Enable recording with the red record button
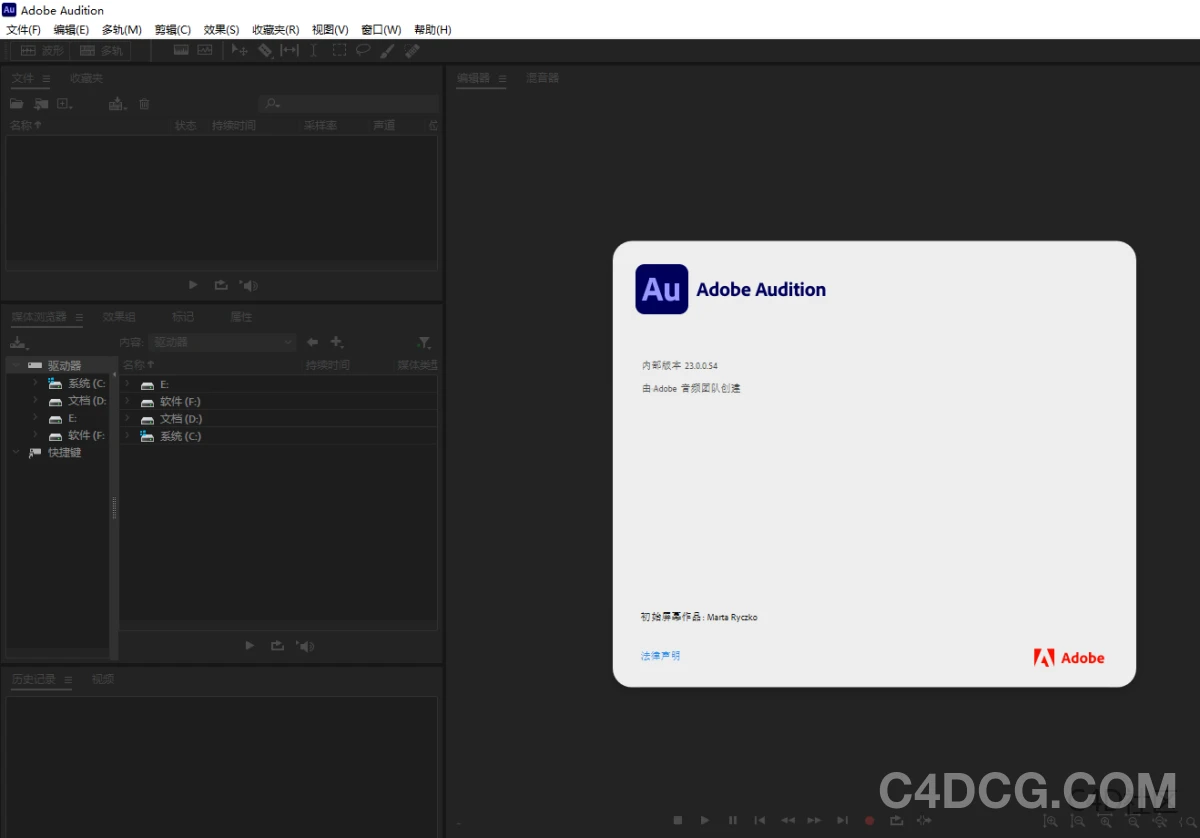 (869, 820)
